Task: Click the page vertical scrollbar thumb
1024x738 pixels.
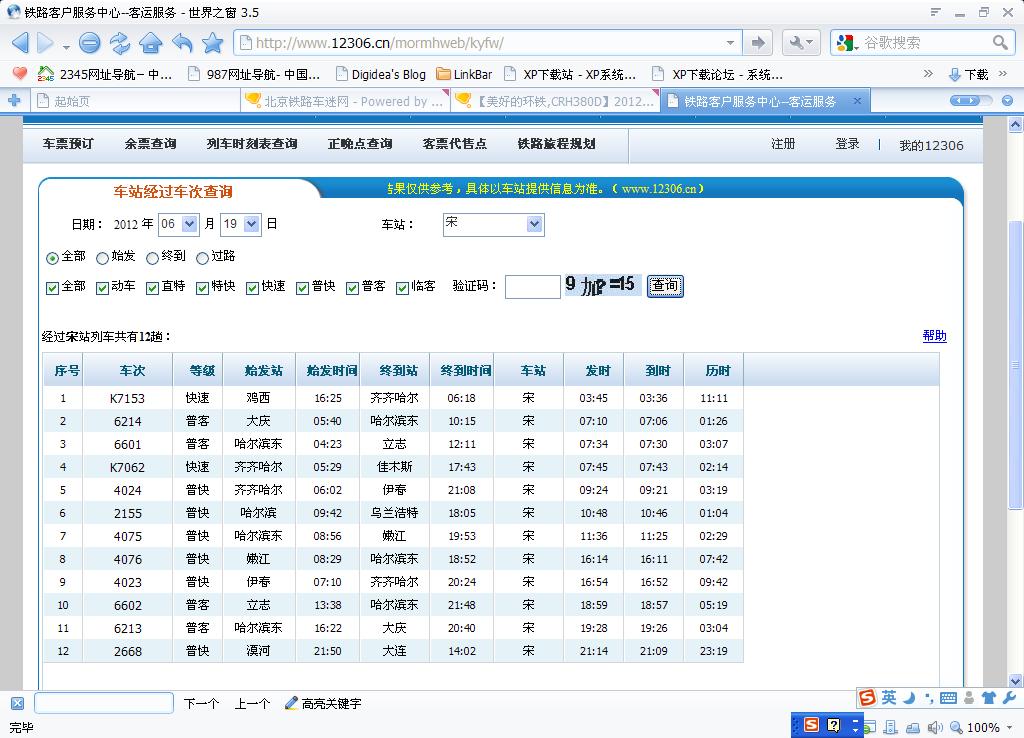Action: click(1015, 365)
